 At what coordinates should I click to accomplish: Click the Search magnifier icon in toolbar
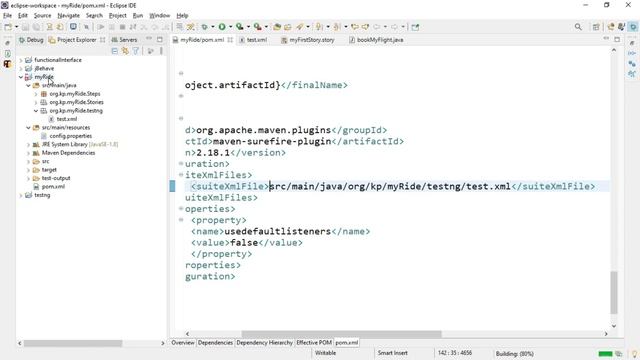[x=578, y=27]
